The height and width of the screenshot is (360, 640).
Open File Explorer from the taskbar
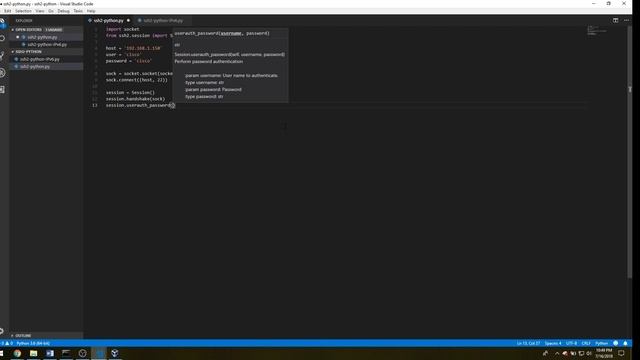tap(33, 353)
